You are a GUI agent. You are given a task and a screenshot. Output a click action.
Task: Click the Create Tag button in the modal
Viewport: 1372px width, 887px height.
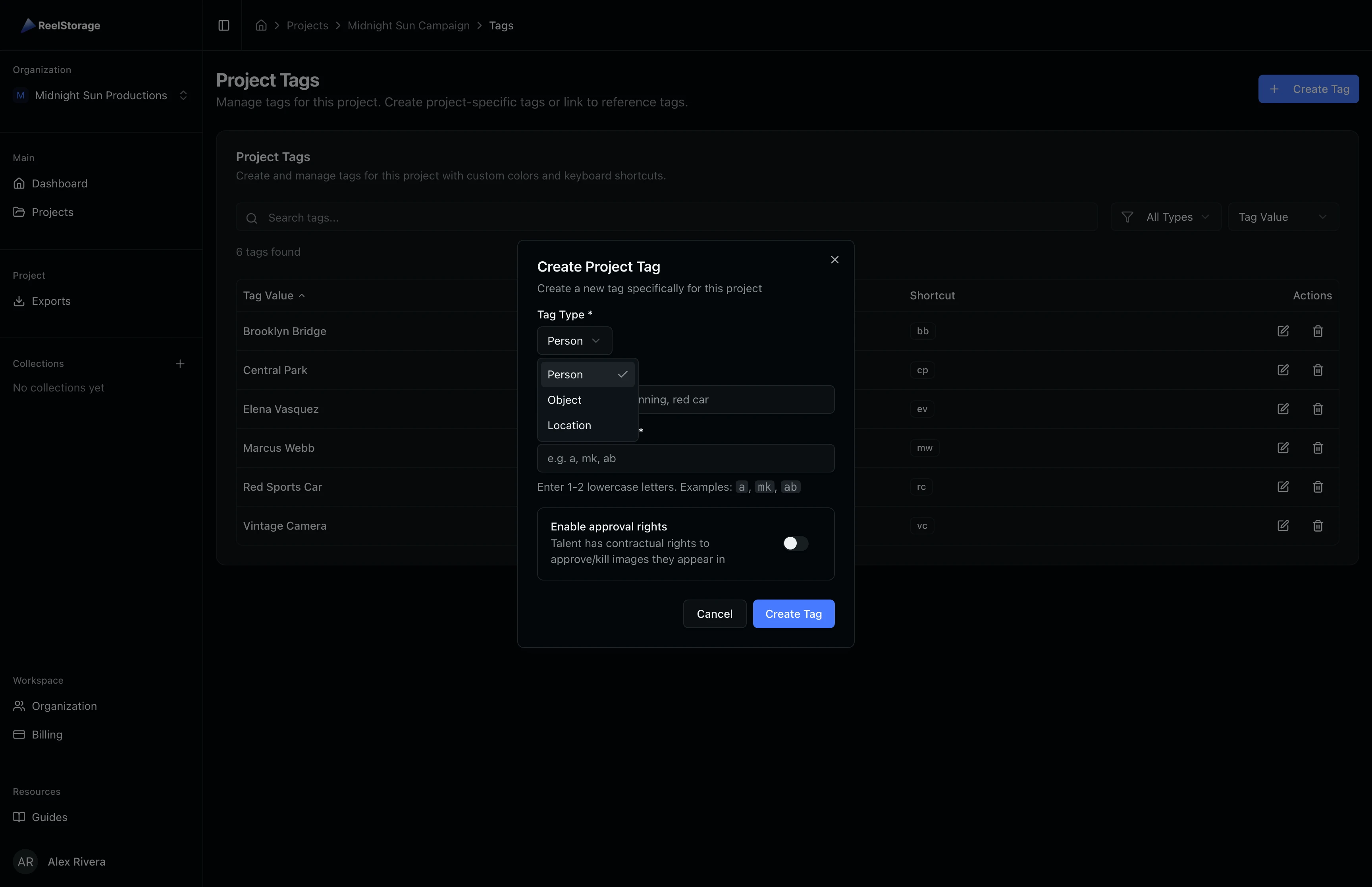tap(793, 613)
